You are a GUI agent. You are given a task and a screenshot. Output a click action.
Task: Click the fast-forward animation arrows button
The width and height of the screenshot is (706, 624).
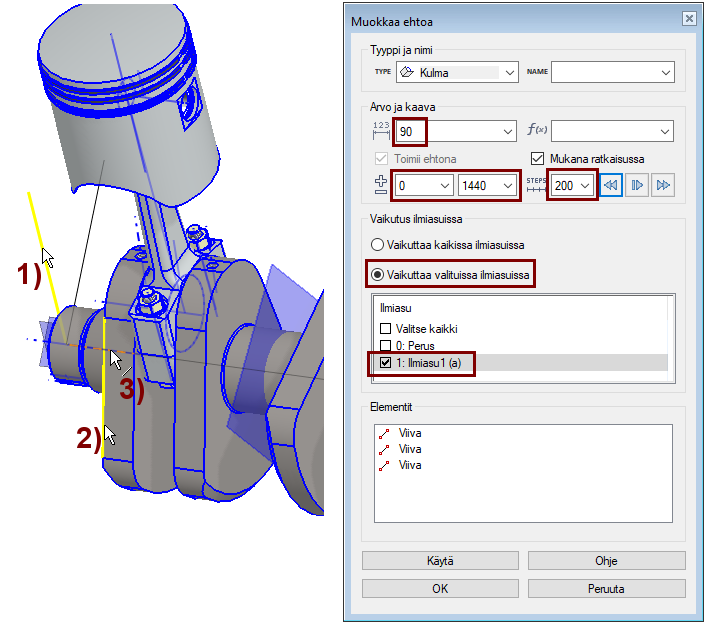tap(662, 185)
